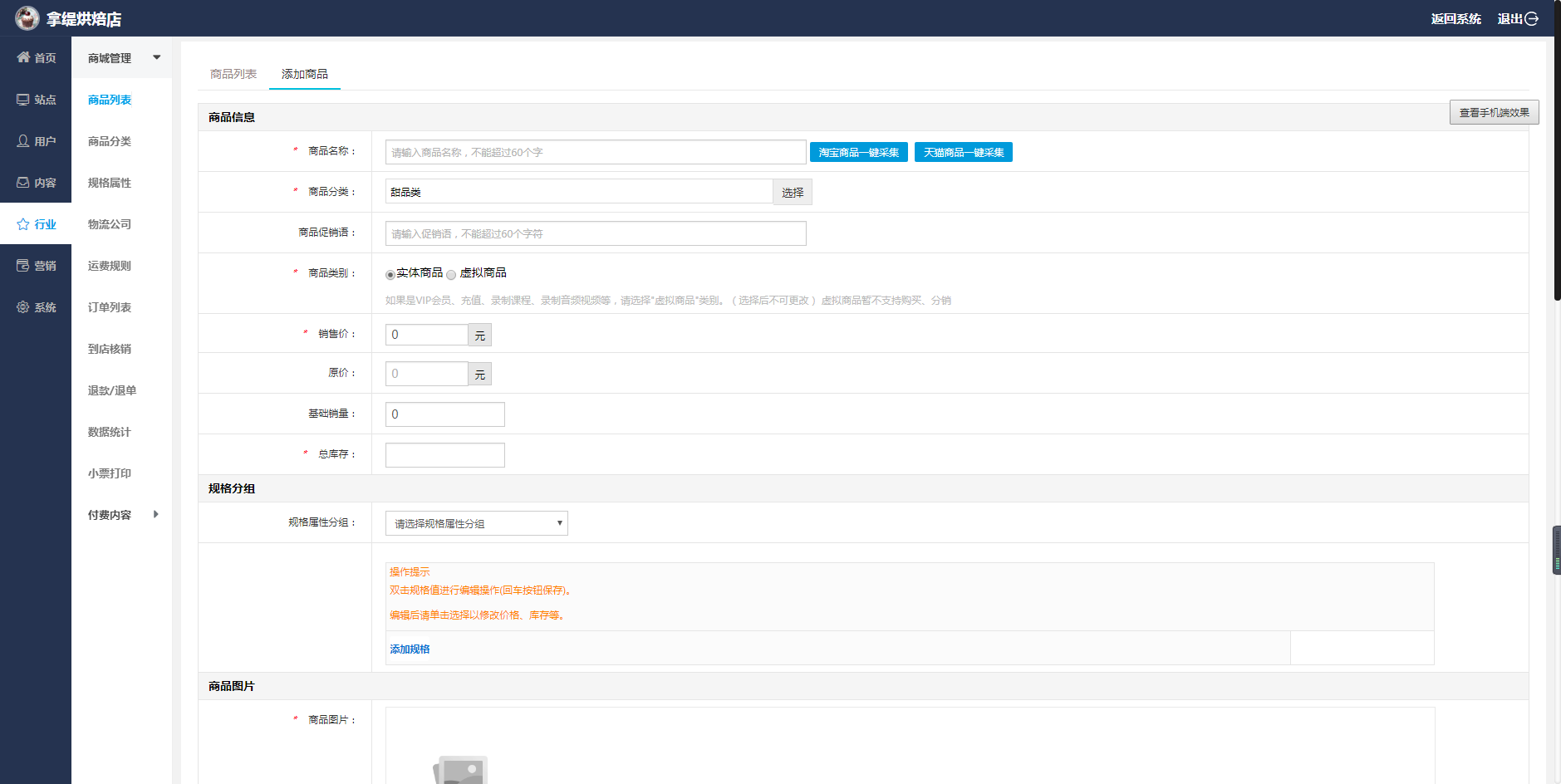Focus the 销售价 input field

tap(427, 335)
